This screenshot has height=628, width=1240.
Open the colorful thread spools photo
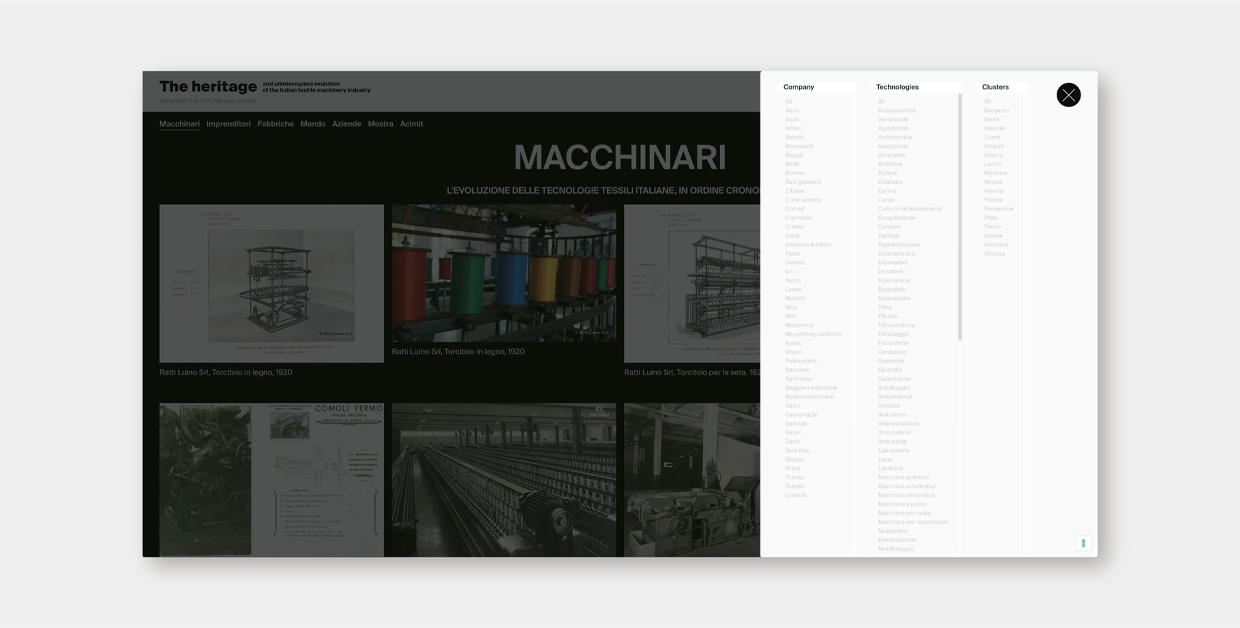(x=504, y=273)
